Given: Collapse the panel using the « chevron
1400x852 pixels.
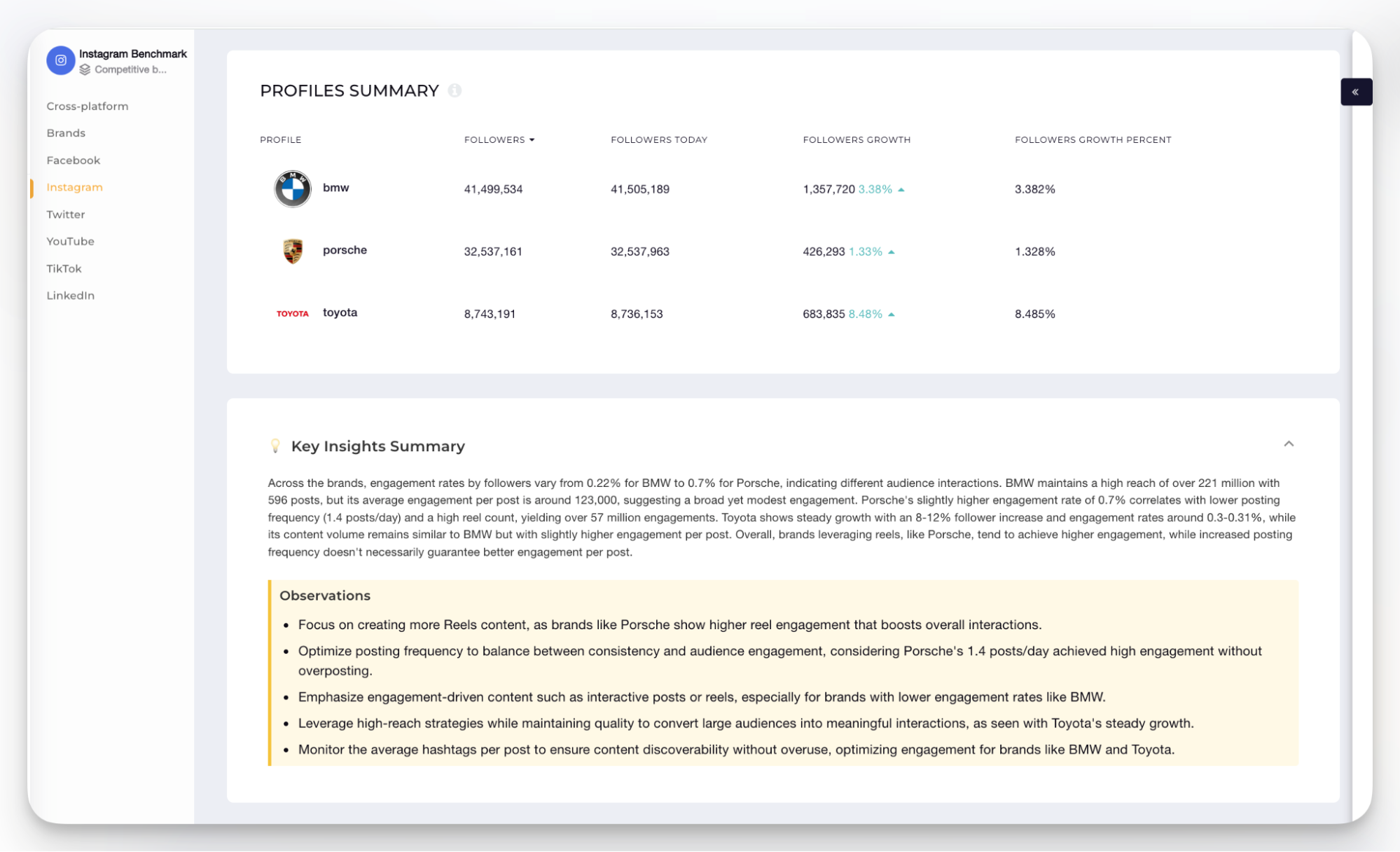Looking at the screenshot, I should point(1357,91).
